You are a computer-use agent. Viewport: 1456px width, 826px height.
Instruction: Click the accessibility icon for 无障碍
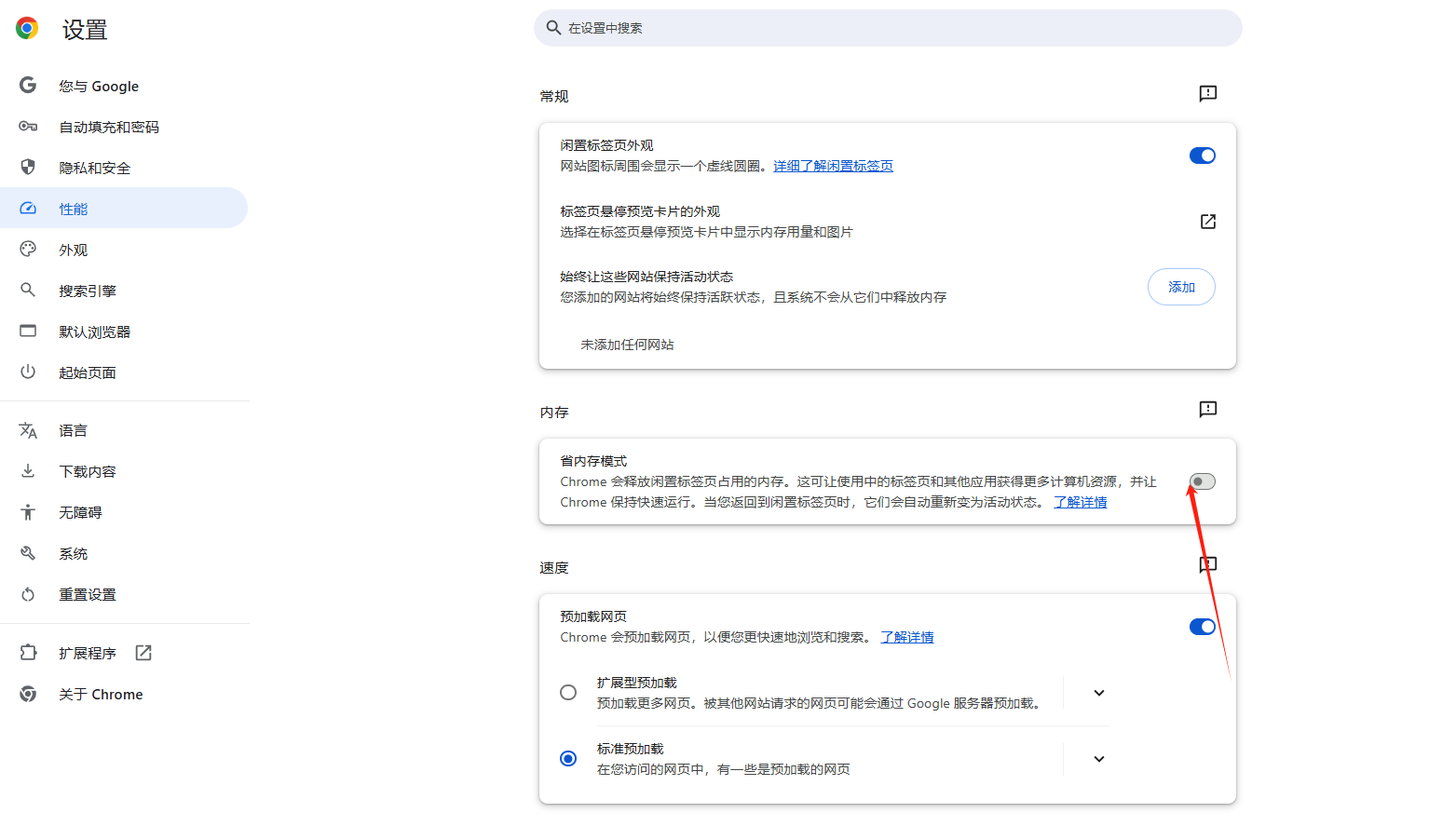[28, 512]
